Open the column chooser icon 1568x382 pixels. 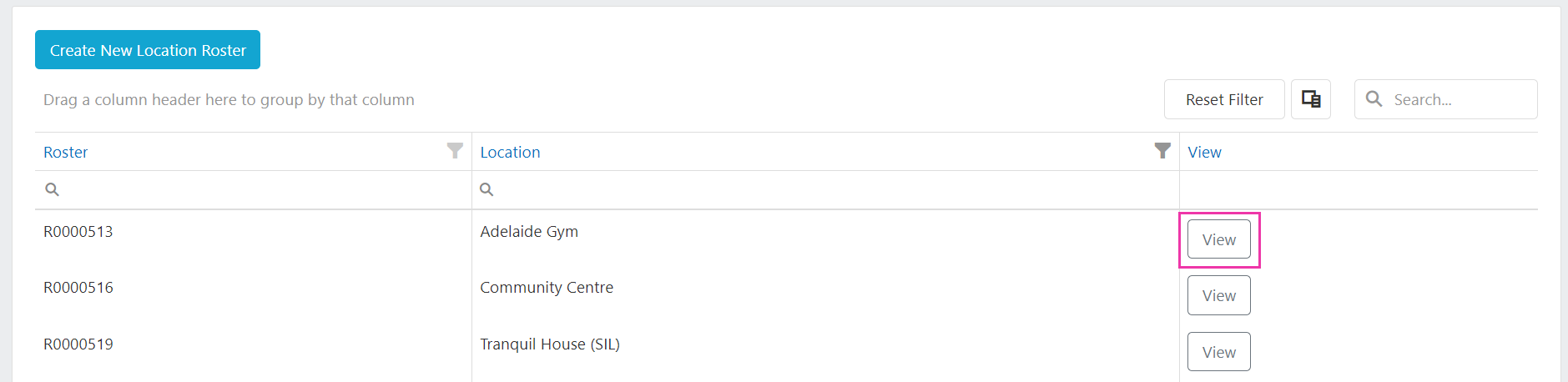point(1310,99)
